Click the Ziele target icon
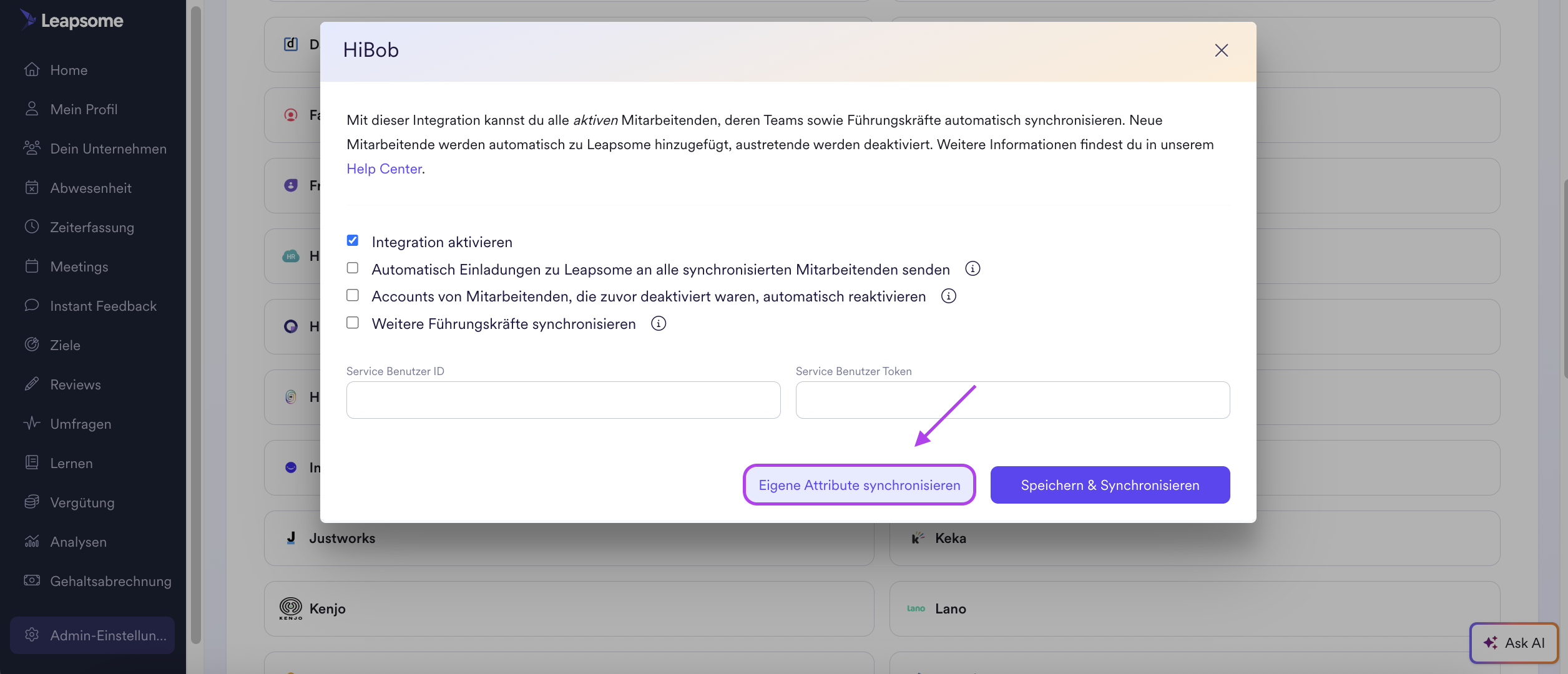Screen dimensions: 1568x674 click(32, 344)
